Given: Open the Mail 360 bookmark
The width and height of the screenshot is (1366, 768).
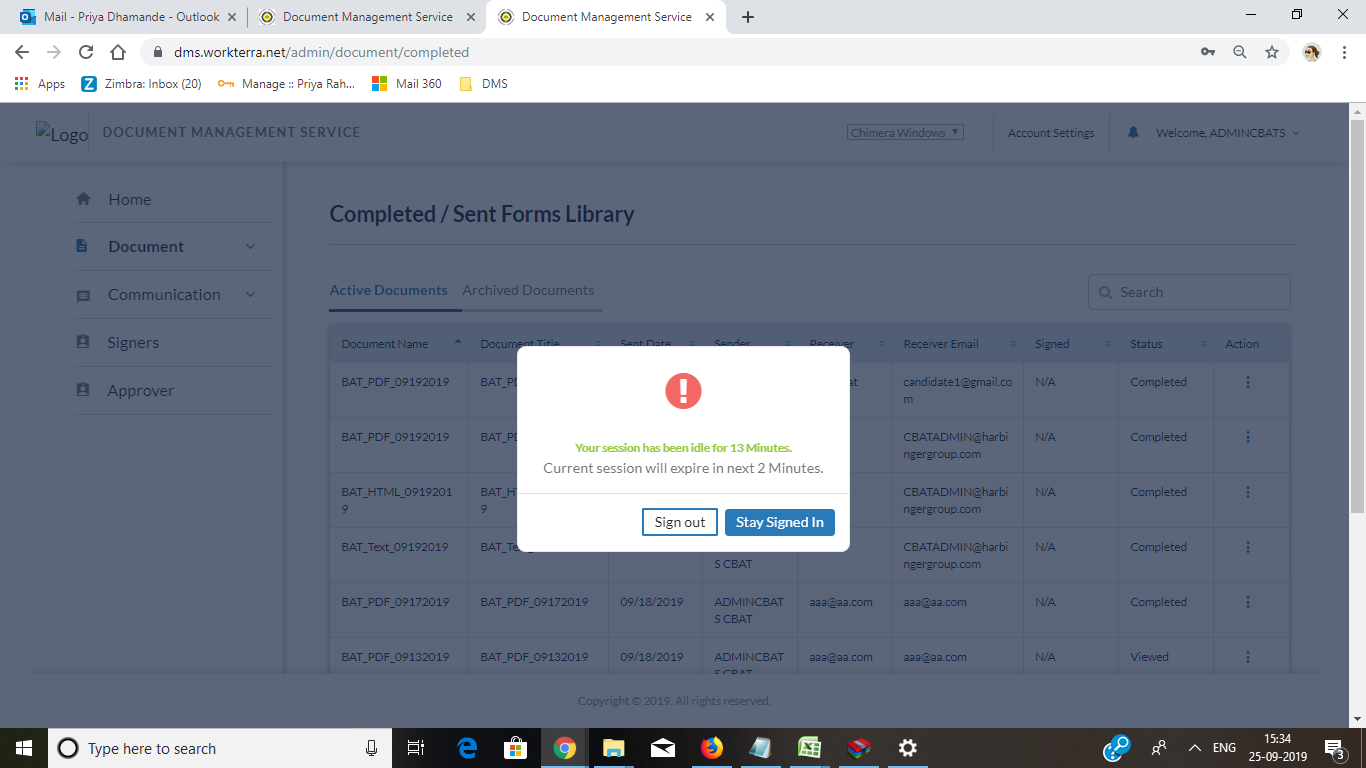Looking at the screenshot, I should [407, 84].
